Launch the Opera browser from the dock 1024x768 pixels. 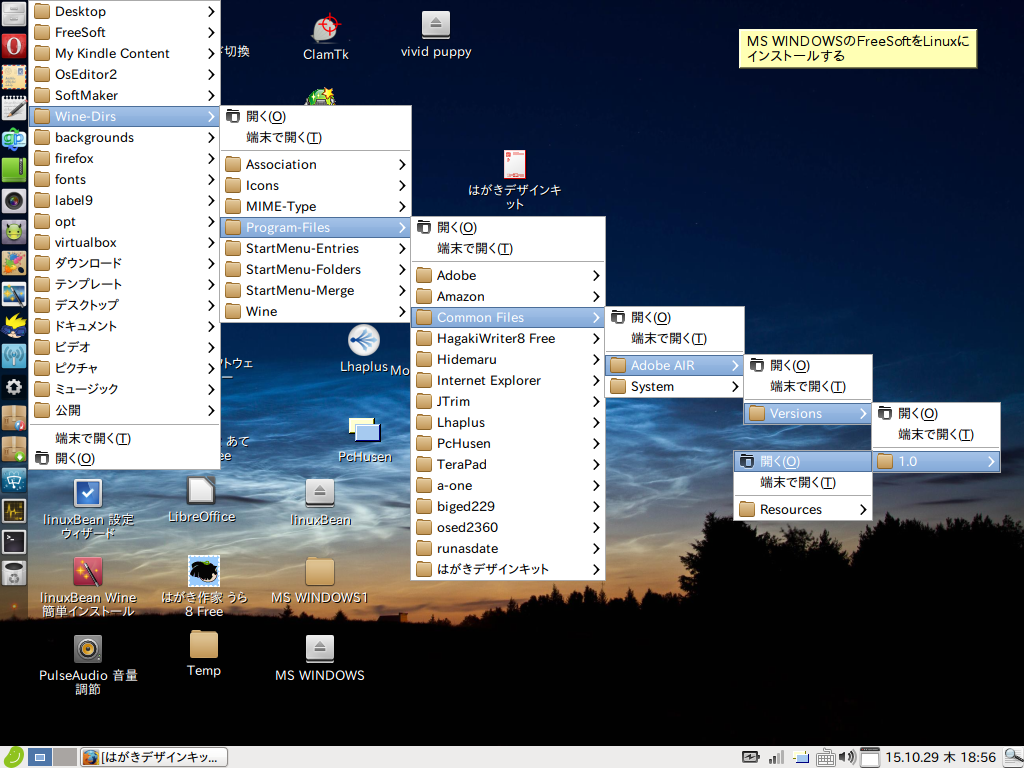coord(14,46)
